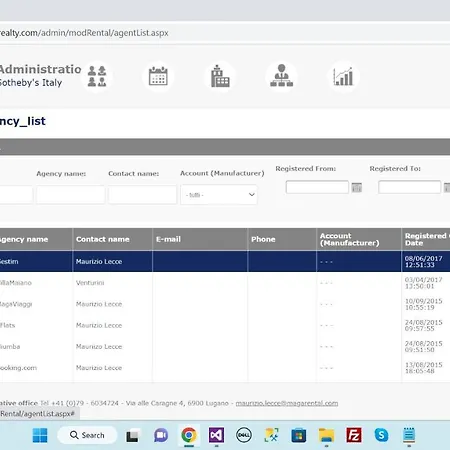Screen dimensions: 450x450
Task: Open the organization chart icon in header
Action: click(282, 76)
